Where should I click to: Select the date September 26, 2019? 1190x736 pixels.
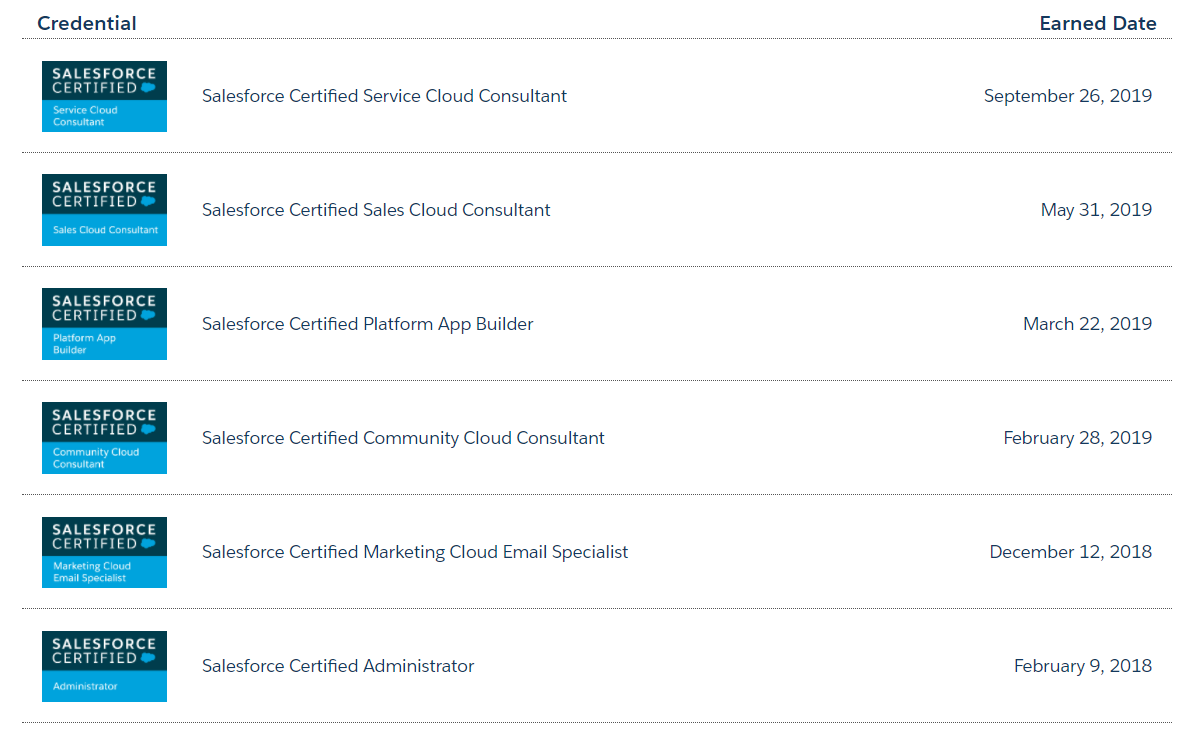pos(1067,96)
